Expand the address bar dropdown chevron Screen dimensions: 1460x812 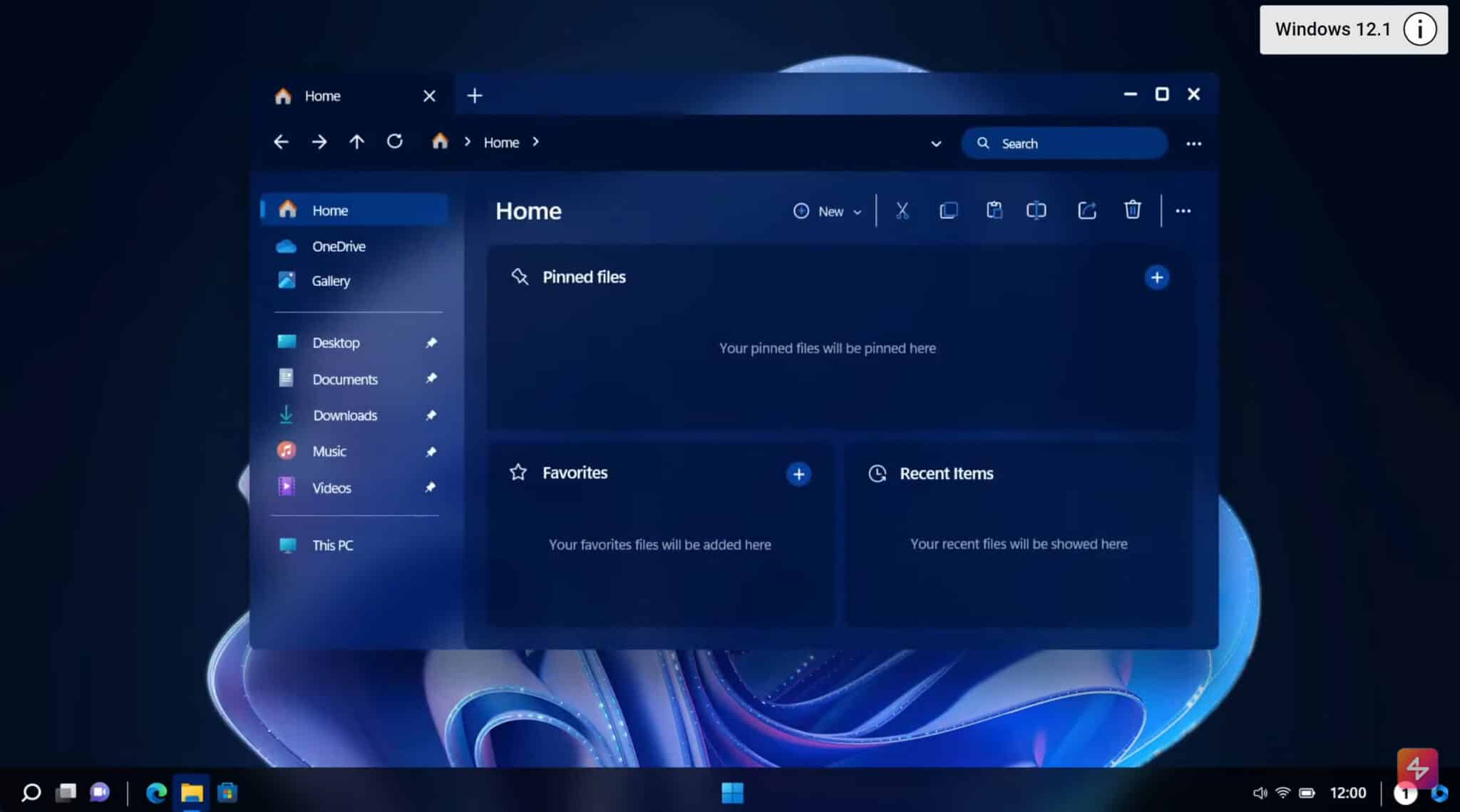[935, 143]
